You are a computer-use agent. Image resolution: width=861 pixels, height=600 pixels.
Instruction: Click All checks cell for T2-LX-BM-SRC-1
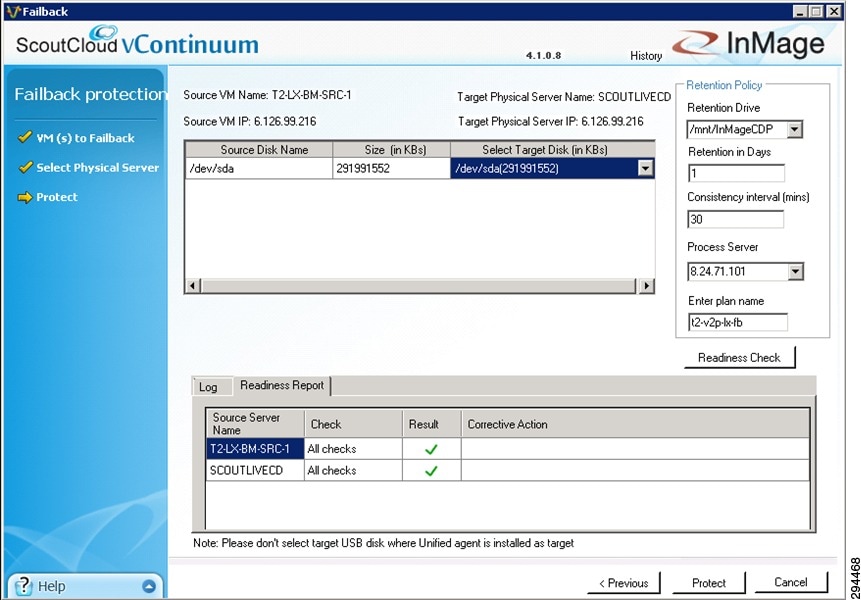coord(353,448)
